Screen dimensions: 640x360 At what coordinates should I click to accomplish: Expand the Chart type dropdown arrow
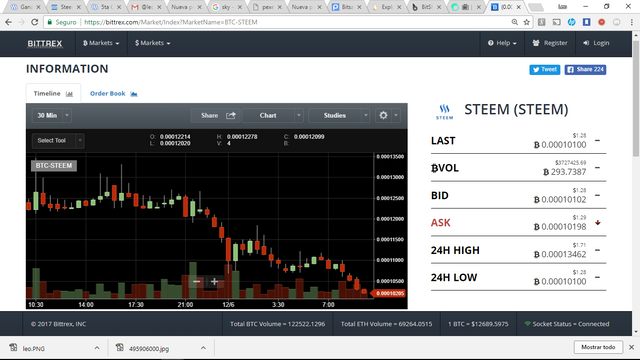(299, 116)
